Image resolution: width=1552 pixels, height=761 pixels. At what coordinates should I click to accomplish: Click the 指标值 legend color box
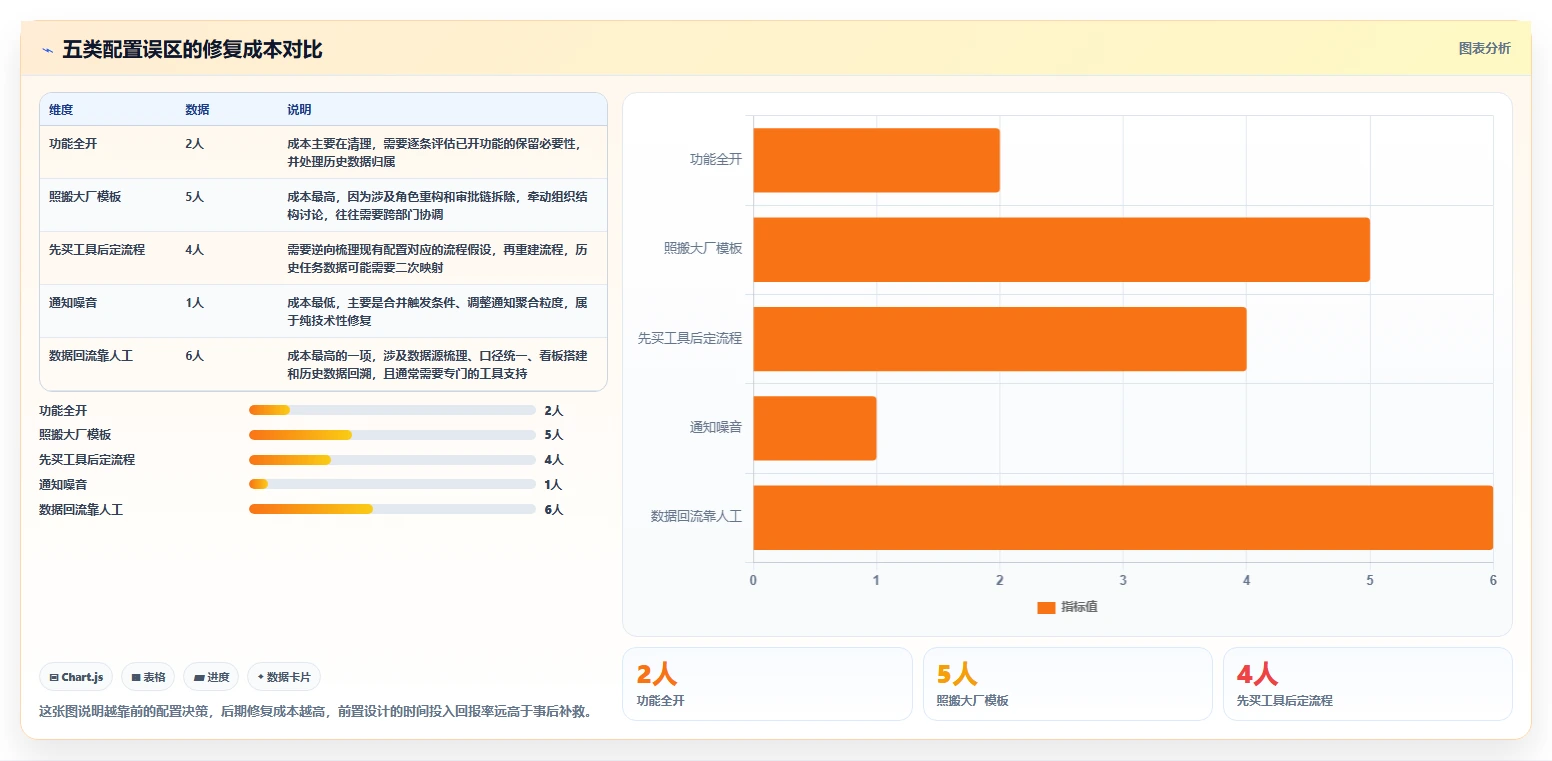pos(1046,608)
